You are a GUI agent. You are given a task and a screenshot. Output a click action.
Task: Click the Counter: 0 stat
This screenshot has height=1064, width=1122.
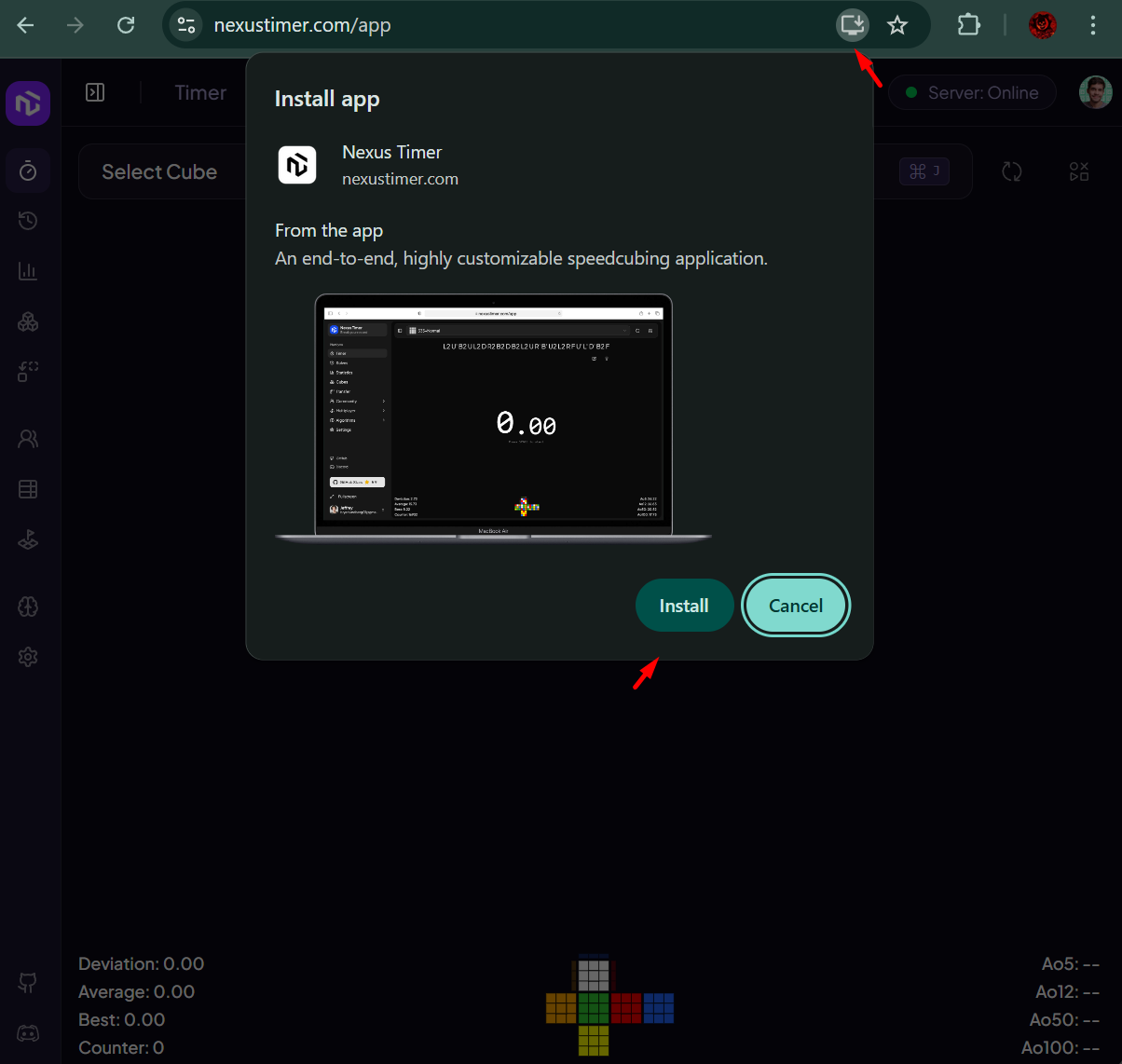pos(121,1048)
